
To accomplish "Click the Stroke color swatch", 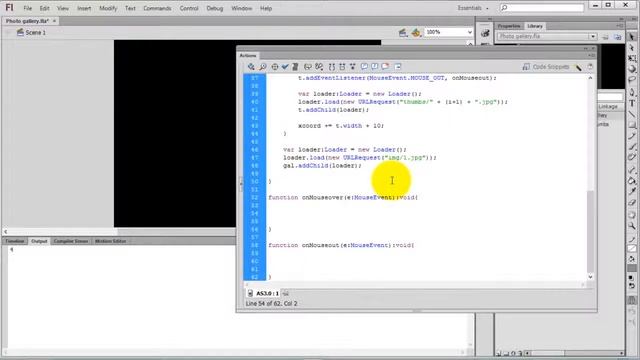I will click(632, 249).
